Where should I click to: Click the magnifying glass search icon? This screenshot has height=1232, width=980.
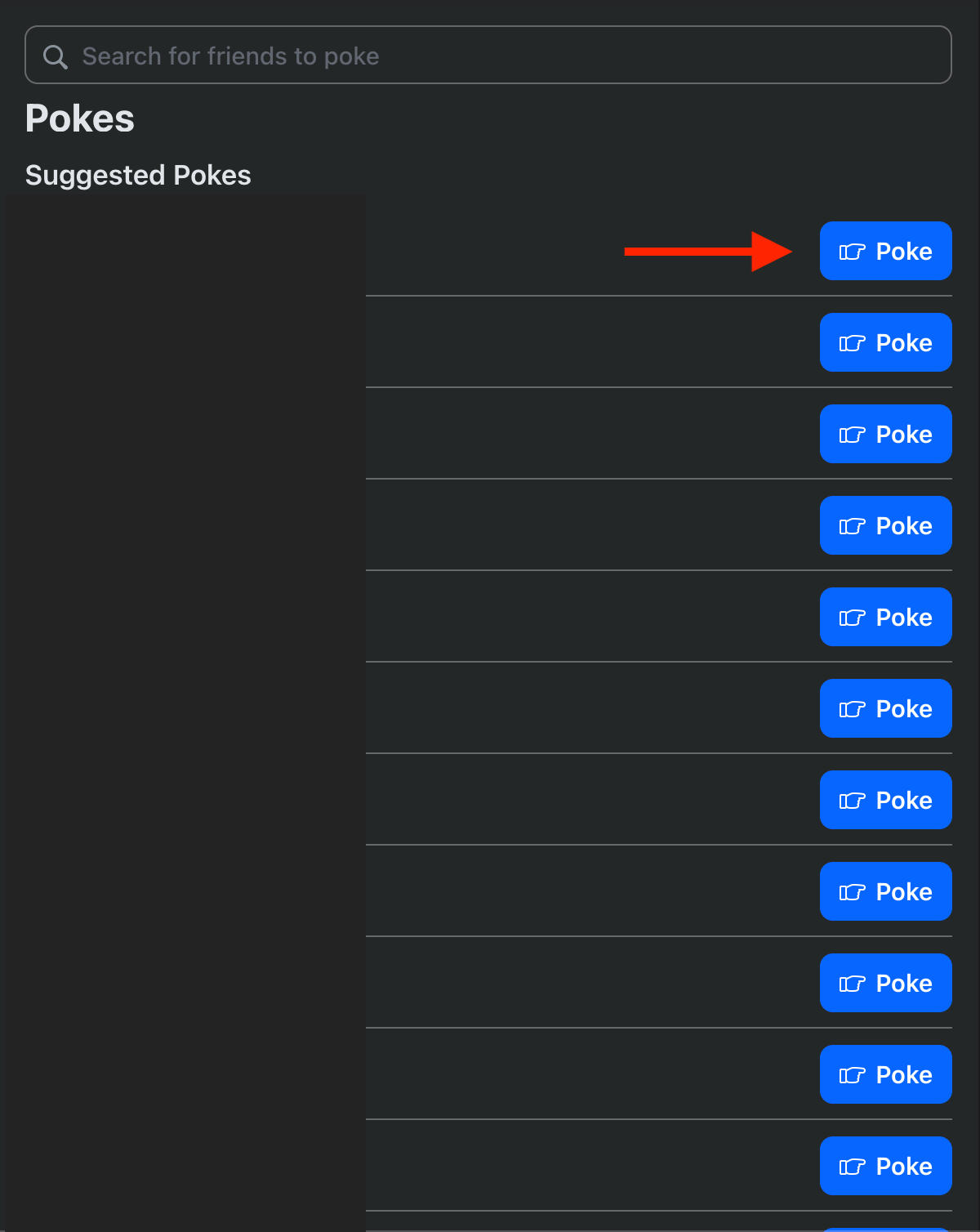[55, 56]
